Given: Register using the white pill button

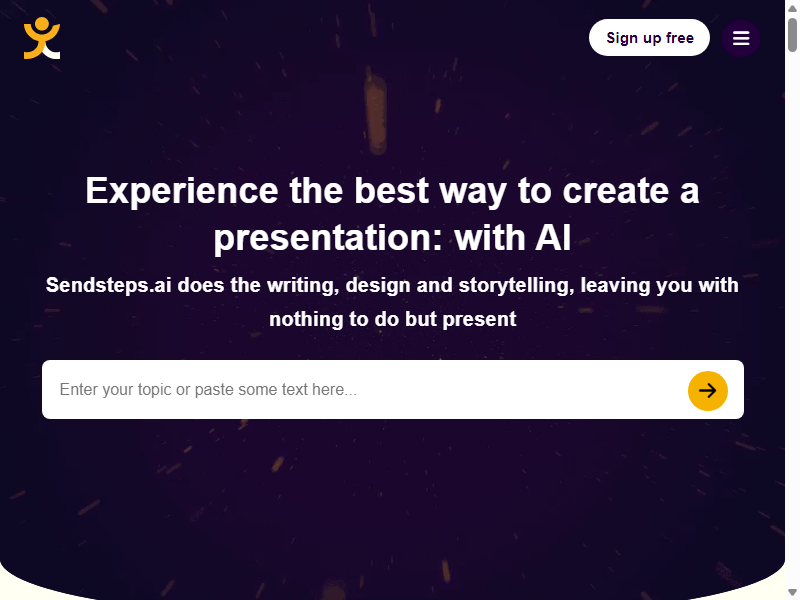Looking at the screenshot, I should tap(649, 38).
